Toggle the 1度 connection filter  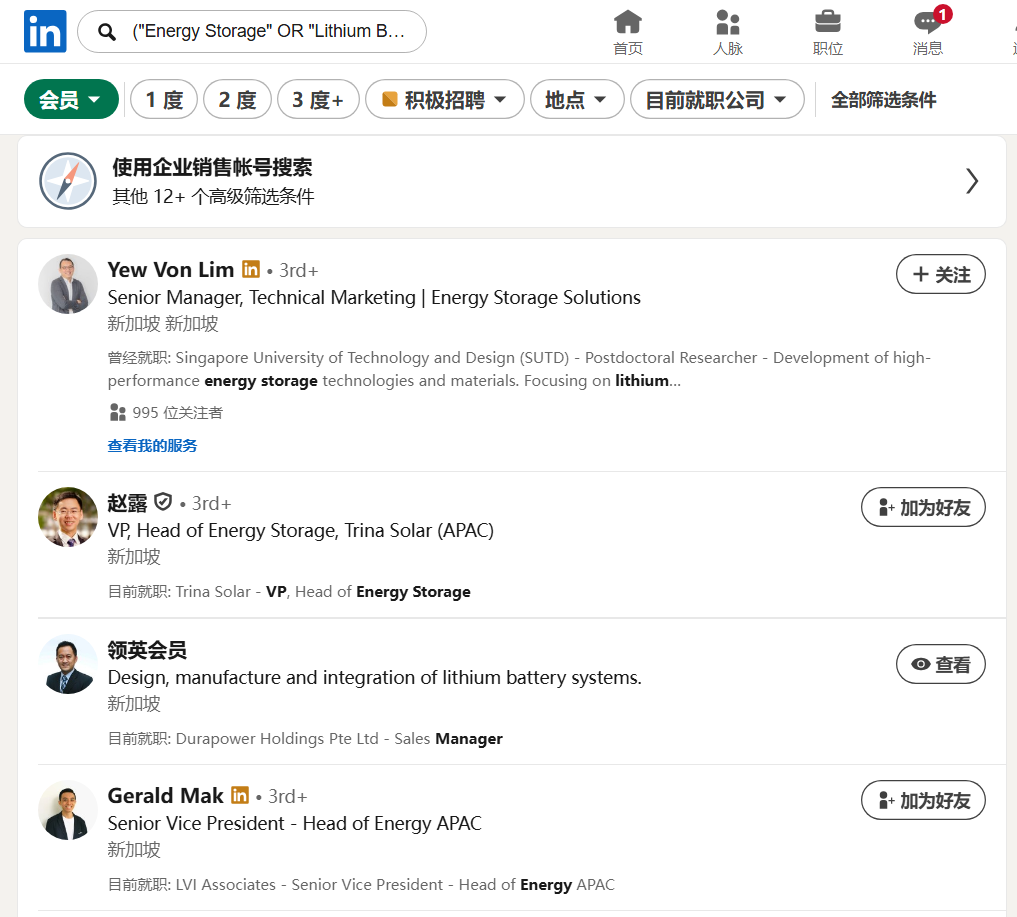click(163, 99)
